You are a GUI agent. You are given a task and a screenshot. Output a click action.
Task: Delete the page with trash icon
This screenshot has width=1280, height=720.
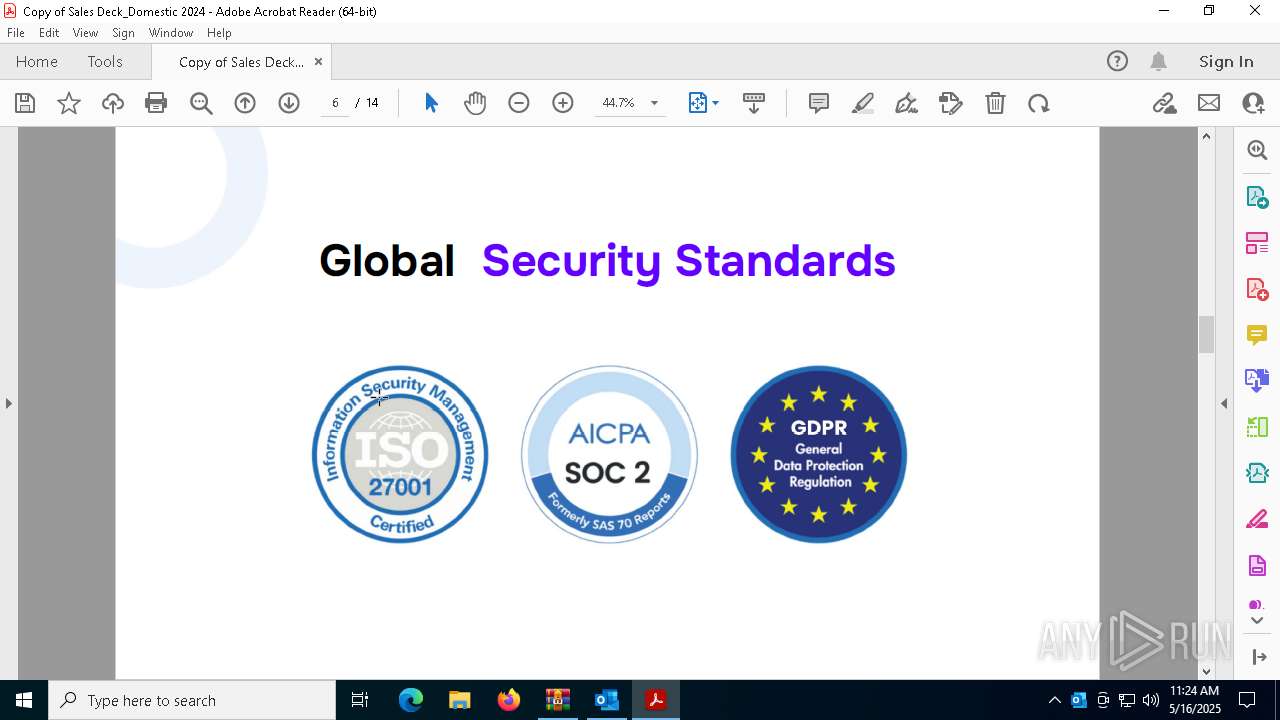click(995, 103)
